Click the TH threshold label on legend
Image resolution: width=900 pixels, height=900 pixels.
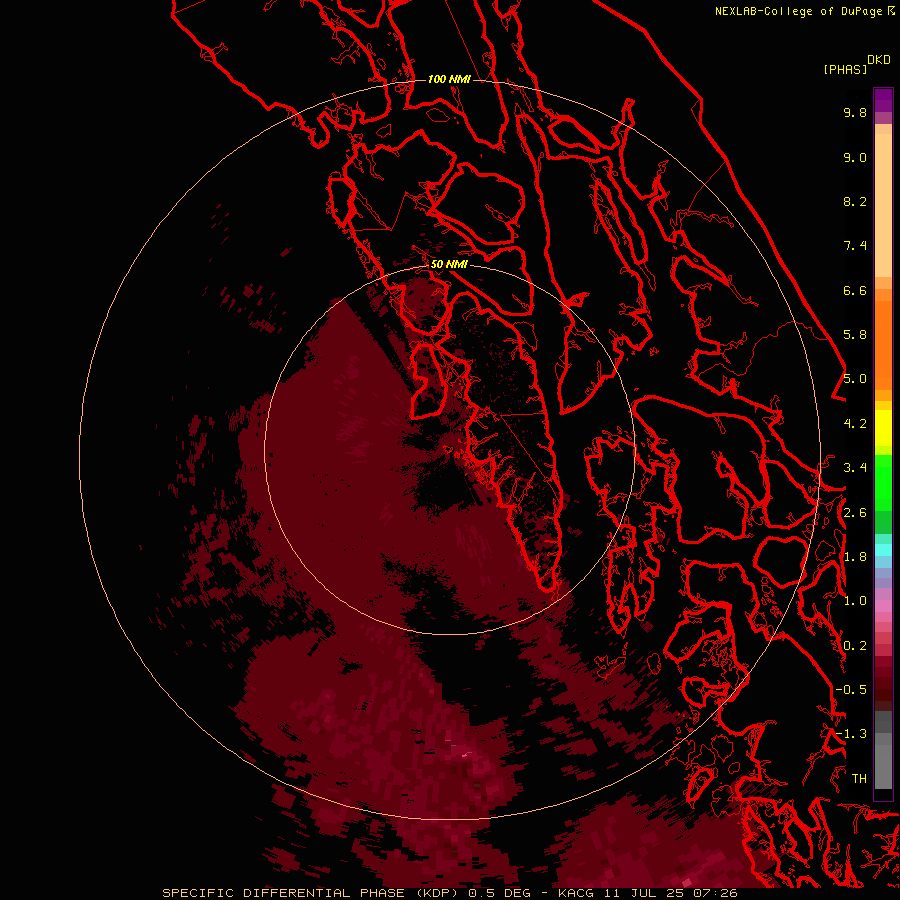859,779
